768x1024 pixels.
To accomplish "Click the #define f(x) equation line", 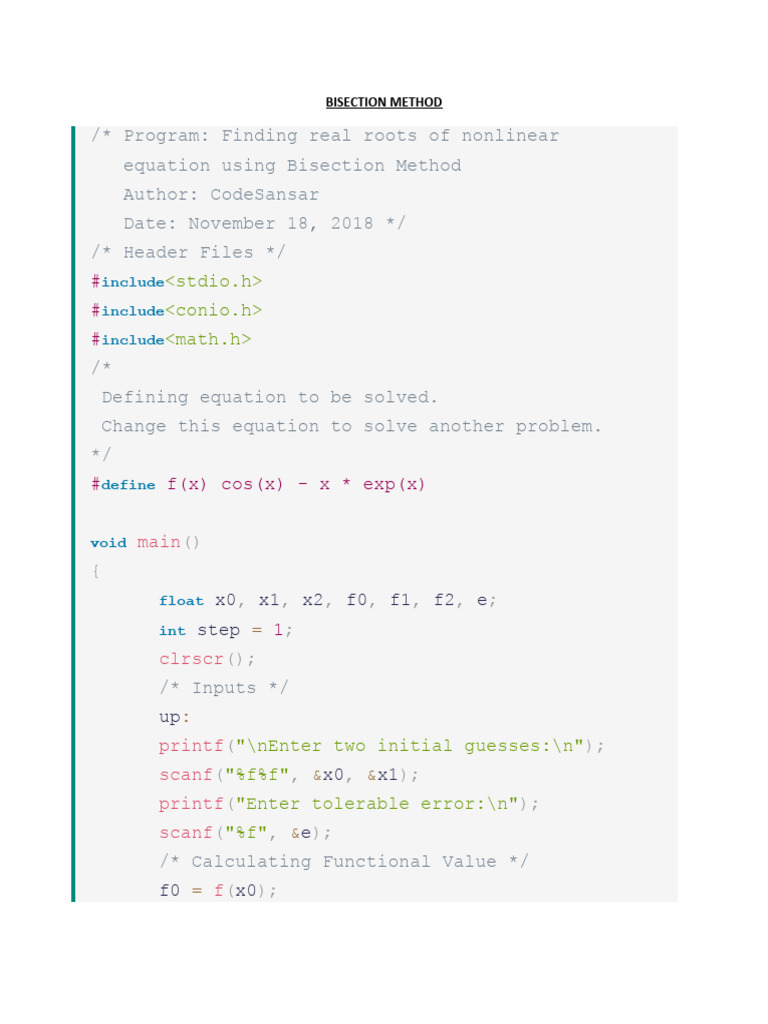I will point(258,485).
